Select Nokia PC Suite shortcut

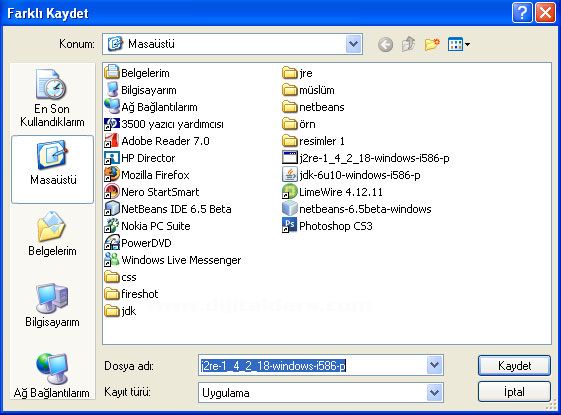(147, 226)
